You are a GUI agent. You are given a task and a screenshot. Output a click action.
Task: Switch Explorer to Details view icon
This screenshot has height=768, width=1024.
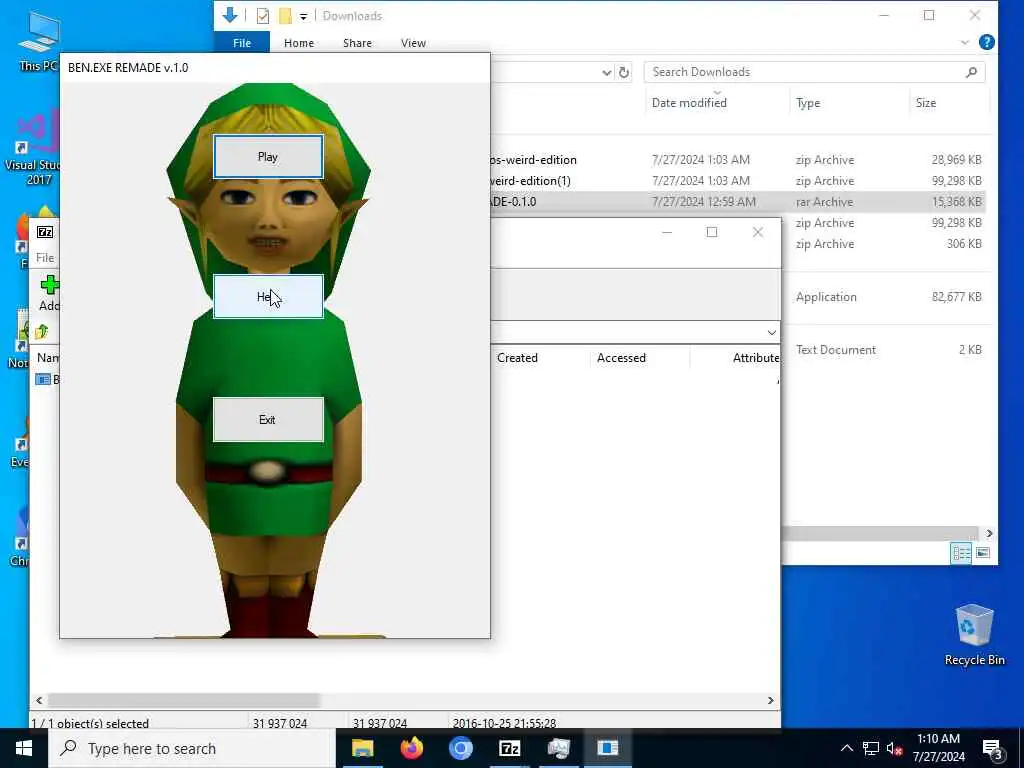[x=961, y=553]
